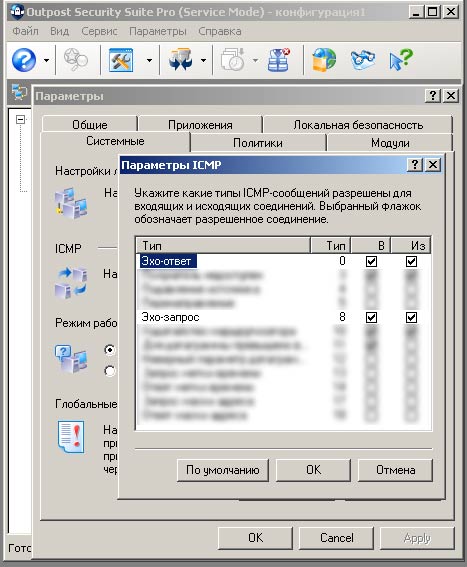Toggle outgoing checkbox for Эхо-запрос
The height and width of the screenshot is (567, 467).
[x=411, y=317]
